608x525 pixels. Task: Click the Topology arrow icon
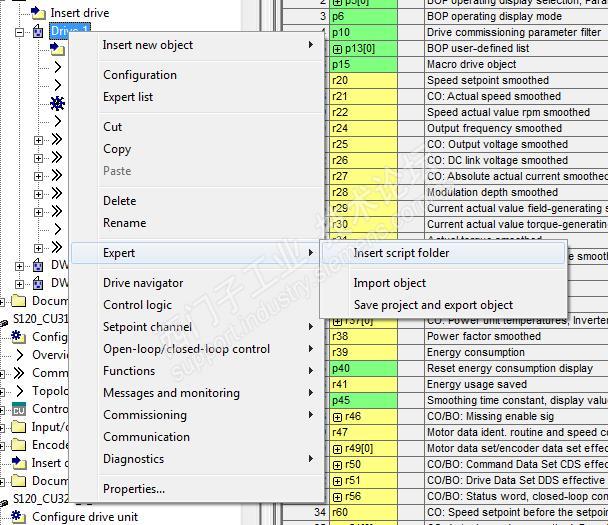[x=20, y=390]
